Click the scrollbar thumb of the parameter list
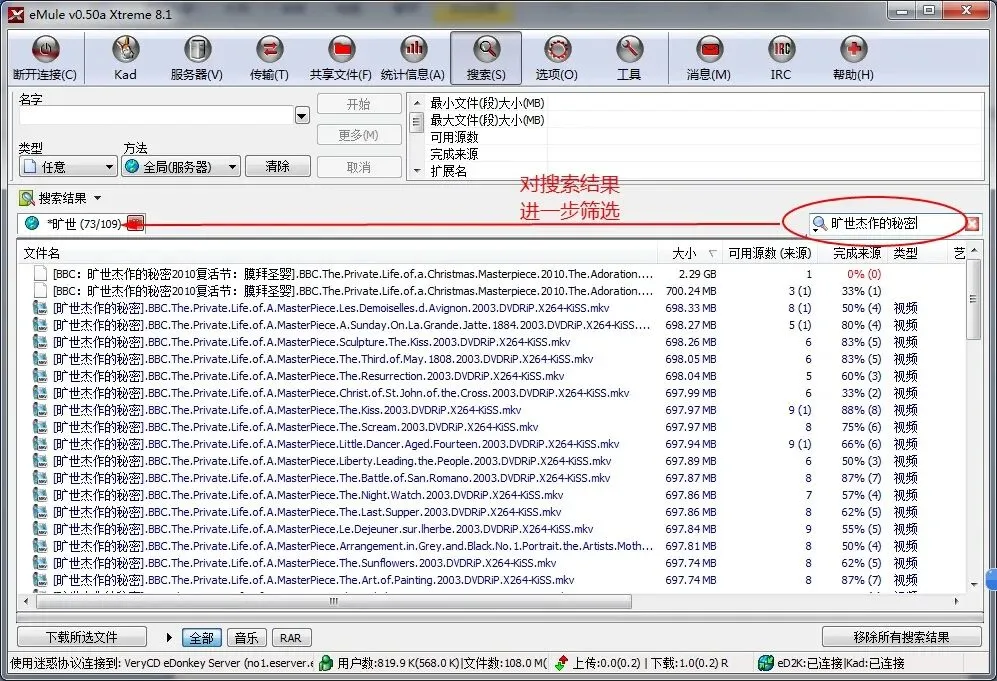997x681 pixels. 416,121
